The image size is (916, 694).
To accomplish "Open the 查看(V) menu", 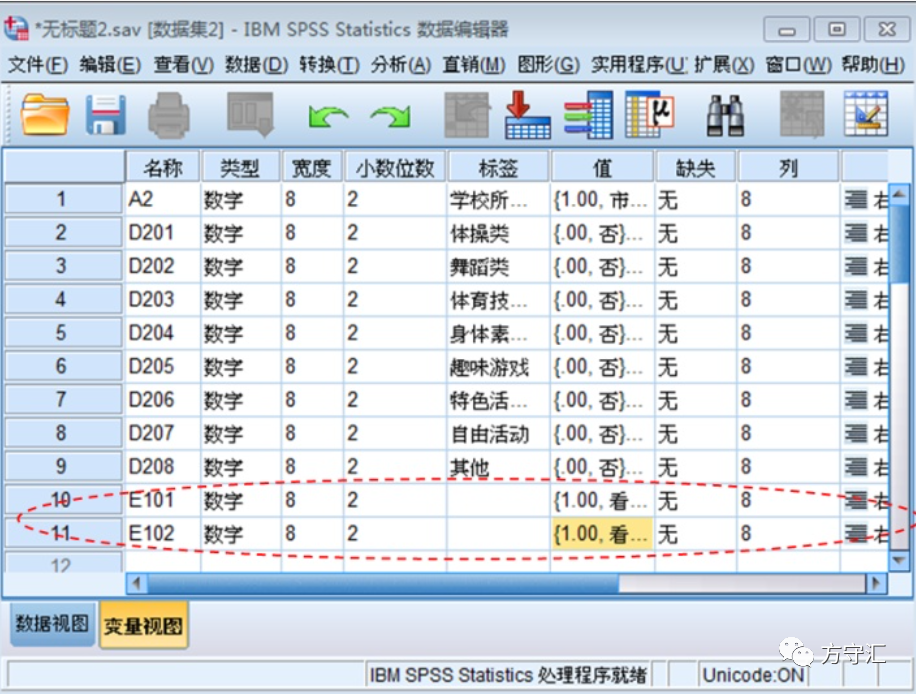I will (x=183, y=64).
